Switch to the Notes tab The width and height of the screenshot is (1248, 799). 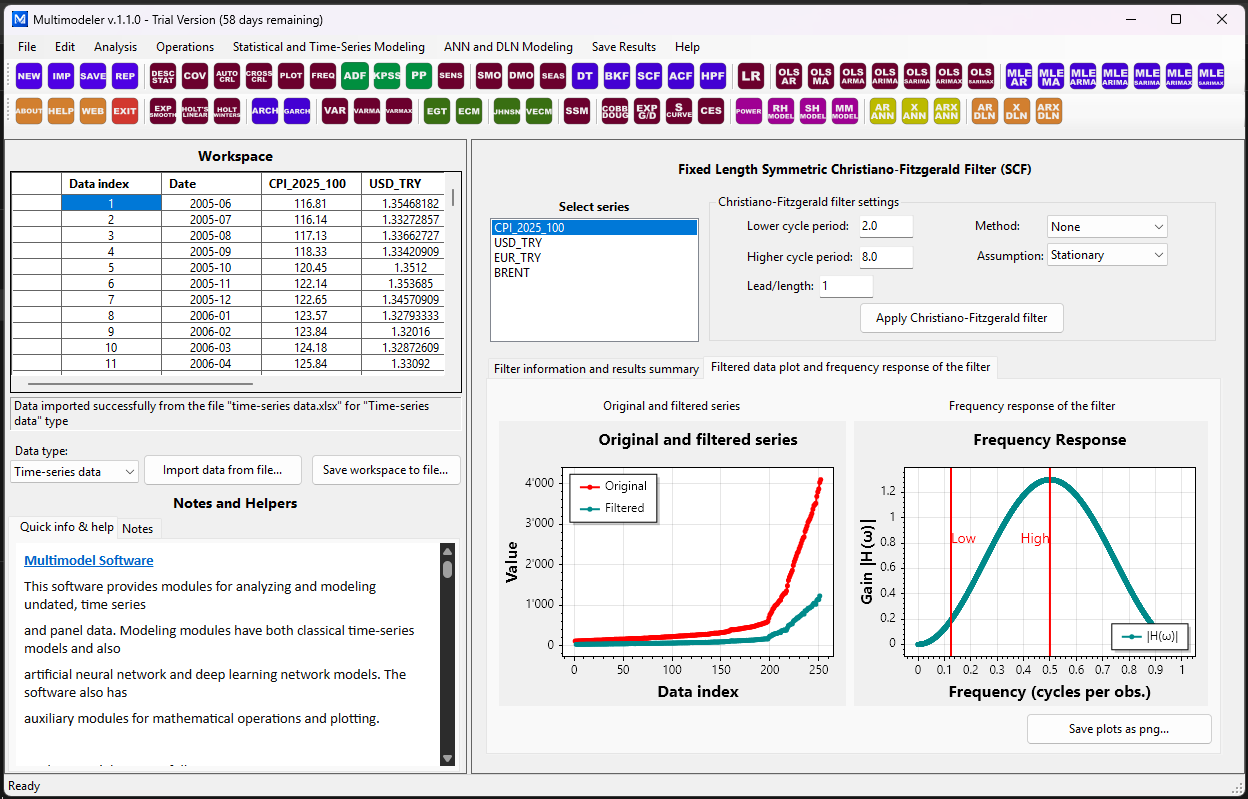point(137,528)
